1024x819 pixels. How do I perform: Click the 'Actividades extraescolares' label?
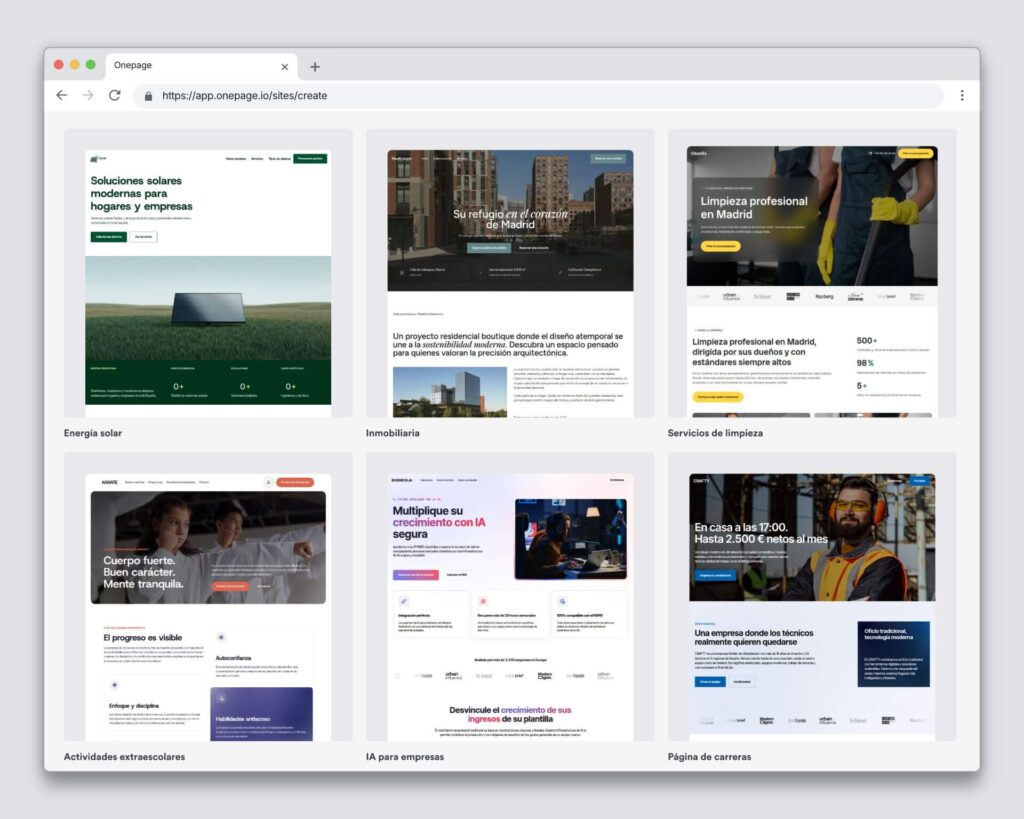click(x=124, y=757)
